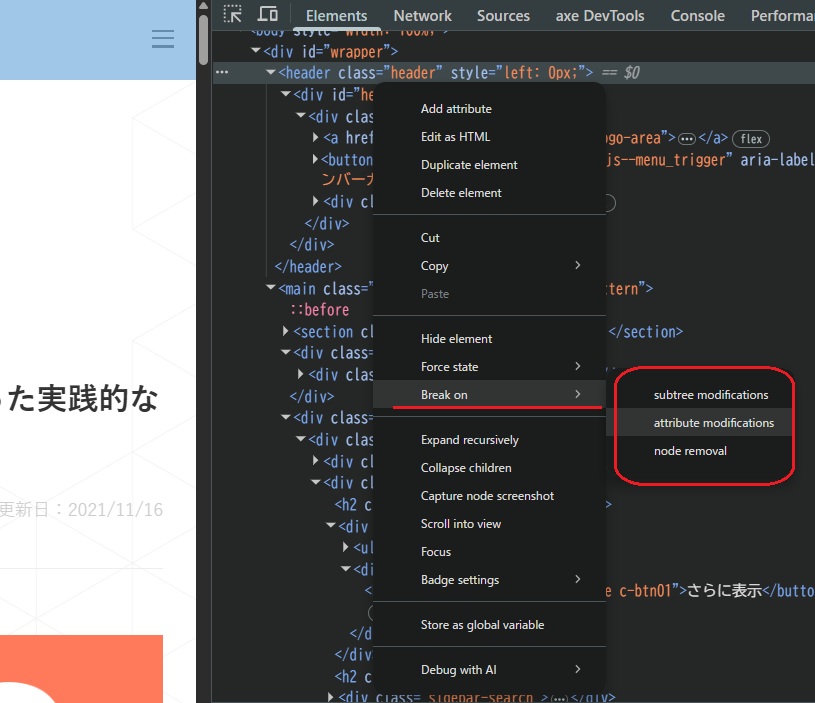This screenshot has width=815, height=703.
Task: Collapse the main class node triangle
Action: point(270,287)
